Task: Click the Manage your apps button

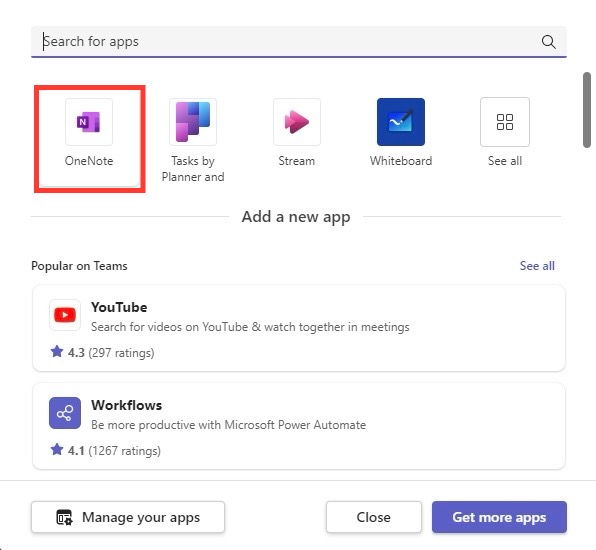Action: [x=128, y=517]
